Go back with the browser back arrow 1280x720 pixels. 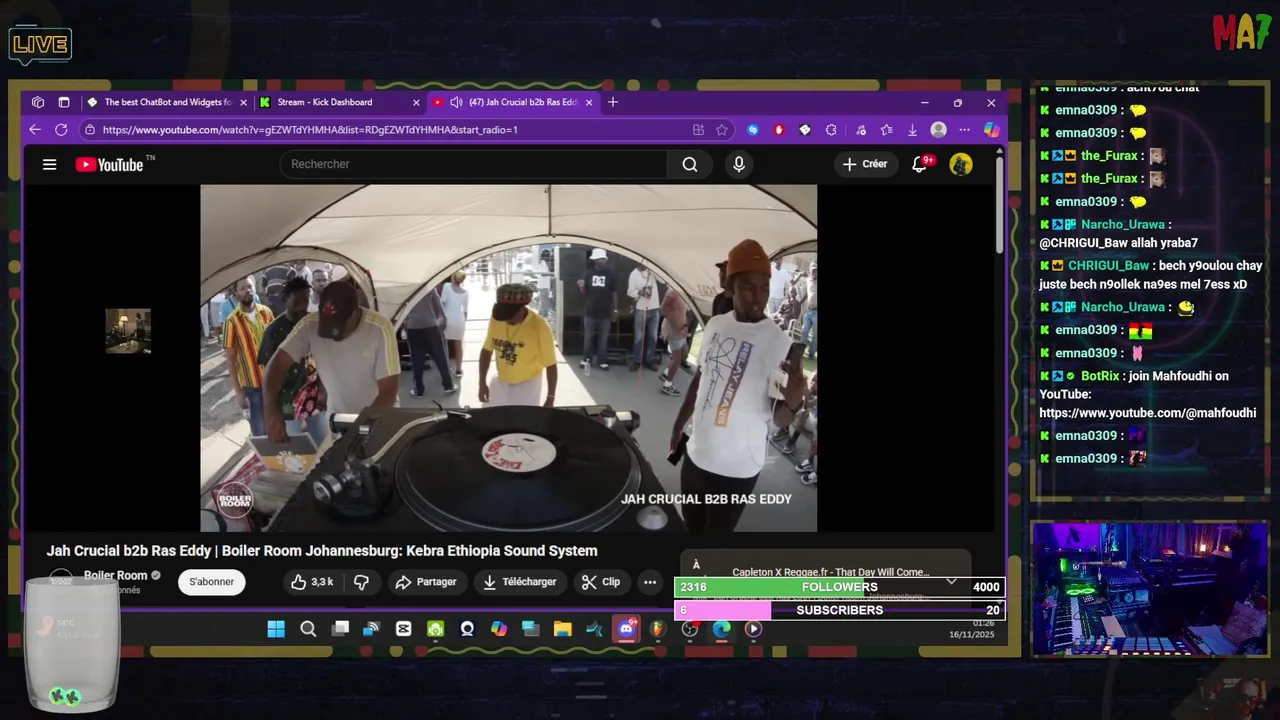[35, 130]
